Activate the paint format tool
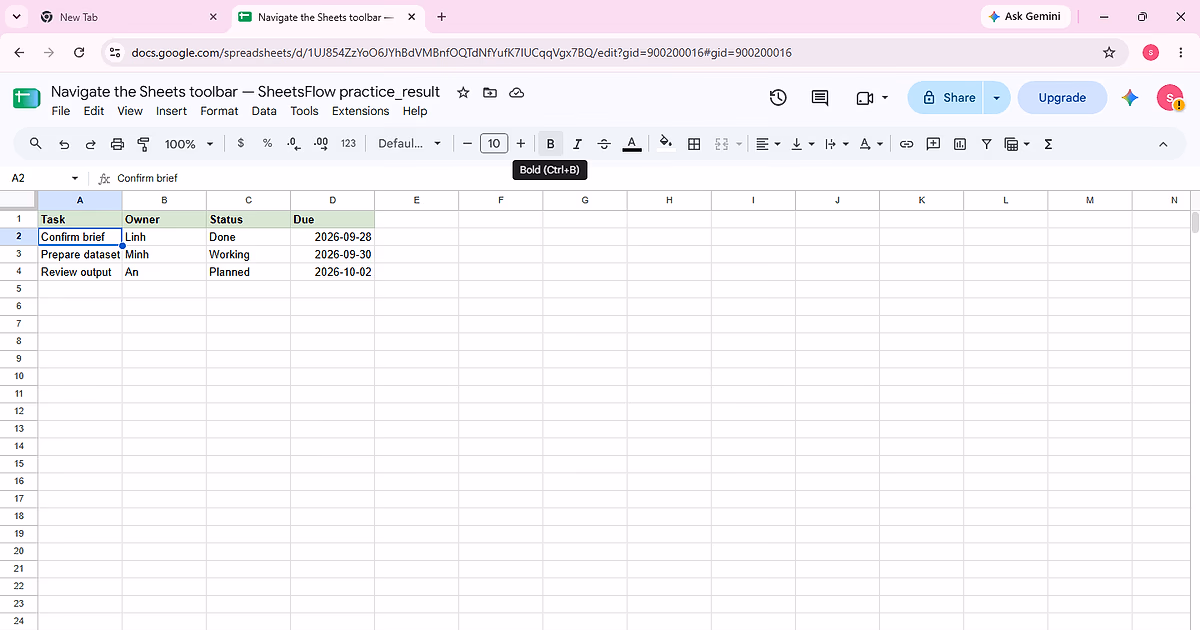1200x630 pixels. point(143,144)
